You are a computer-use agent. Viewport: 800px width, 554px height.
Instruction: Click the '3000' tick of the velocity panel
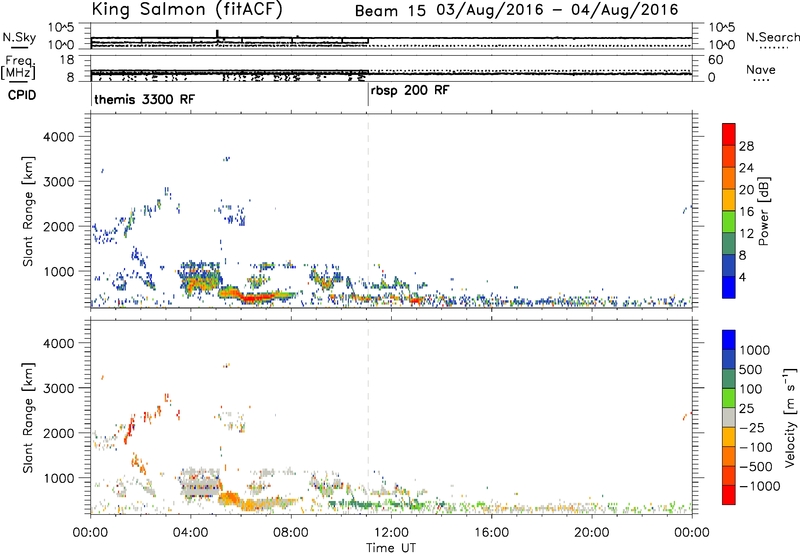point(59,388)
